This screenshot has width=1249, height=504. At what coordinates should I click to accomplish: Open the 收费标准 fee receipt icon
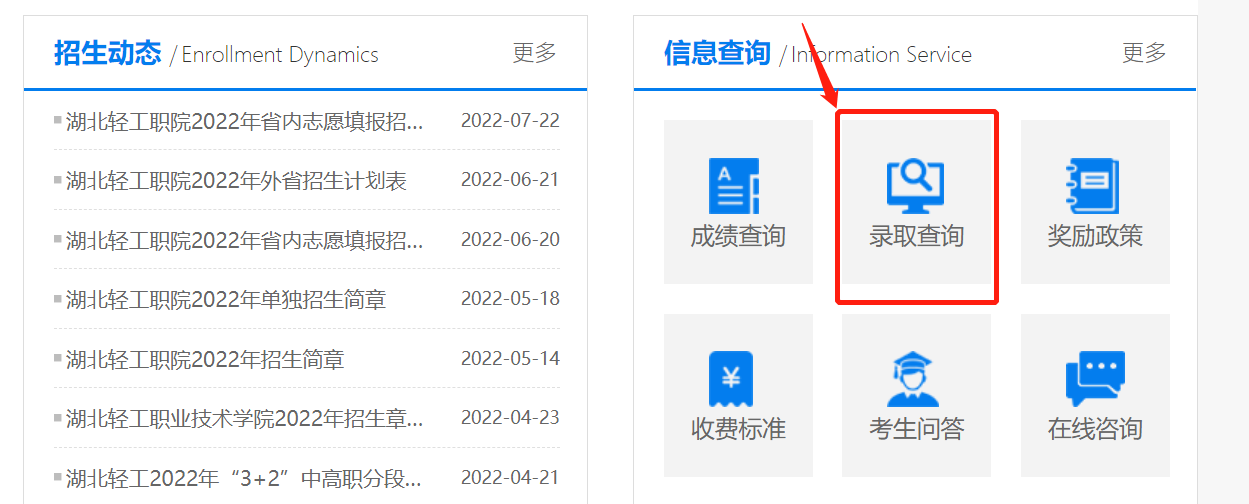731,379
